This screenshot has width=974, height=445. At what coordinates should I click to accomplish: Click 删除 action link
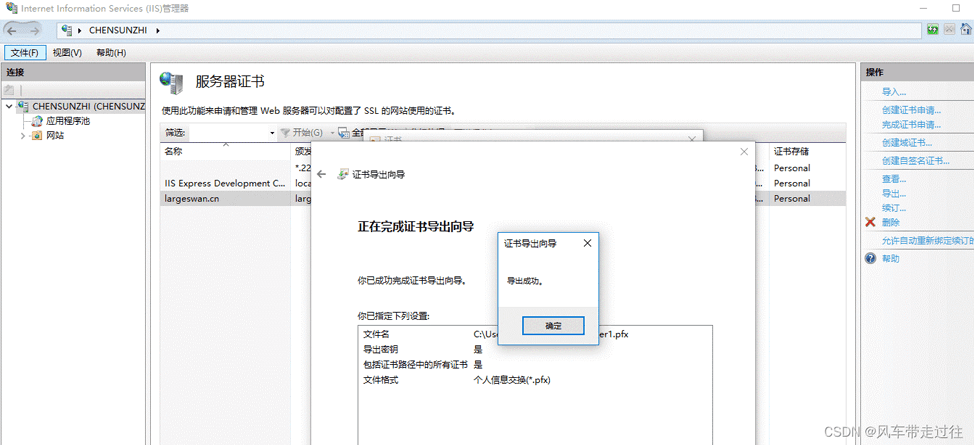(890, 222)
